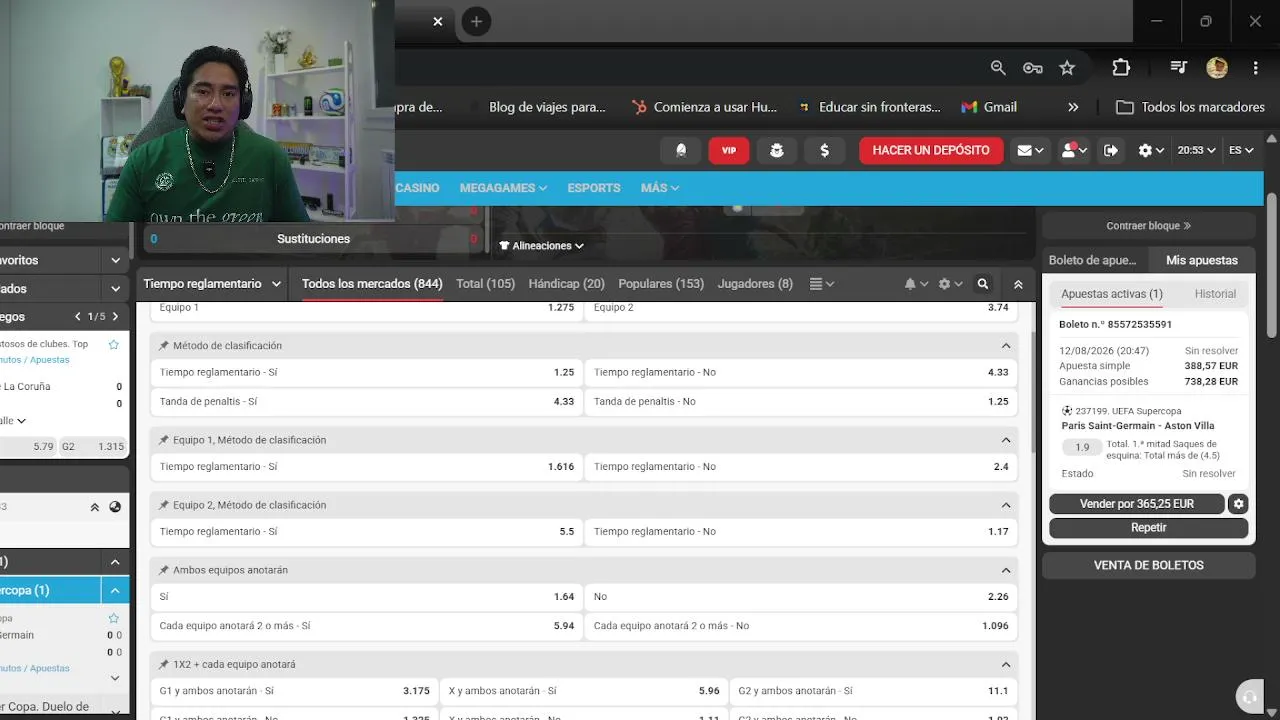Image resolution: width=1280 pixels, height=720 pixels.
Task: Switch to Todos los mercados (844) tab
Action: (x=372, y=284)
